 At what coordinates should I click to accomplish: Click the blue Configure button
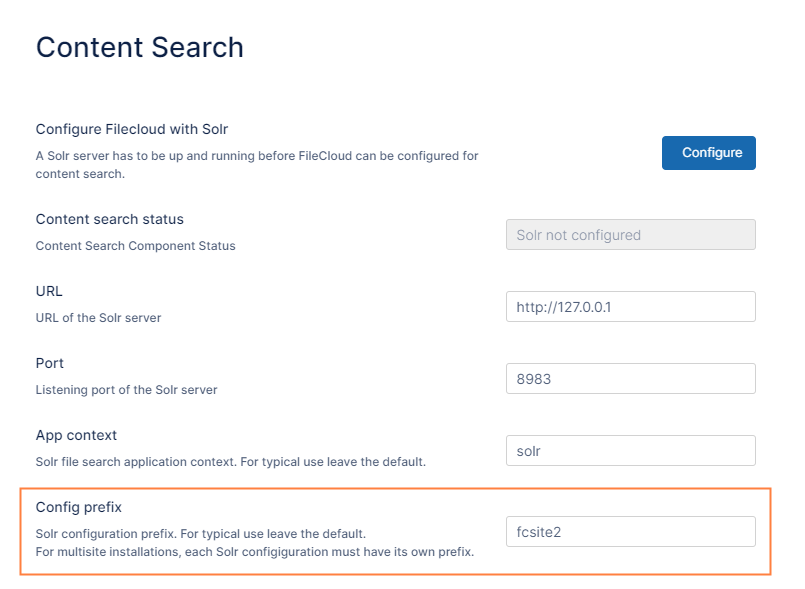coord(708,153)
